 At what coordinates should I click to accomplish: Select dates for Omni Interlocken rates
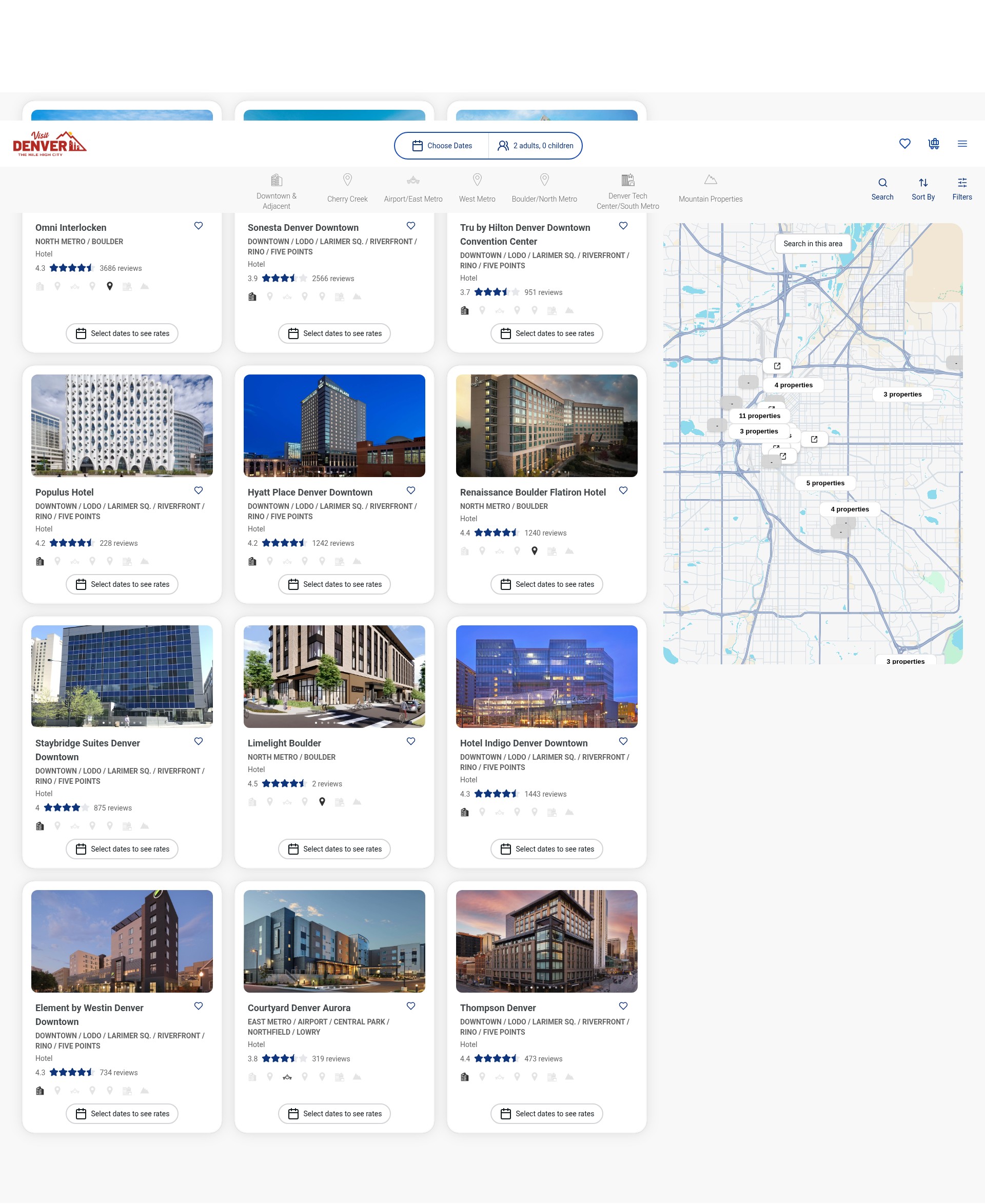[x=122, y=333]
